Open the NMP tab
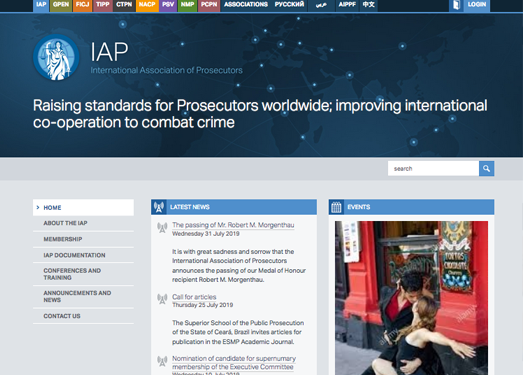This screenshot has width=523, height=375. click(187, 5)
